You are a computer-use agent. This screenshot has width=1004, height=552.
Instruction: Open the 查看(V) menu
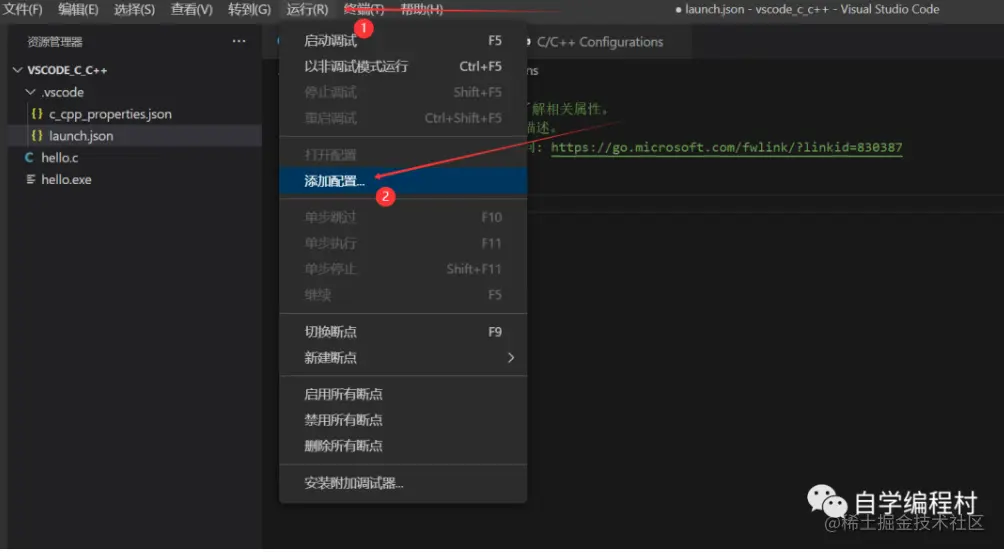pyautogui.click(x=191, y=10)
